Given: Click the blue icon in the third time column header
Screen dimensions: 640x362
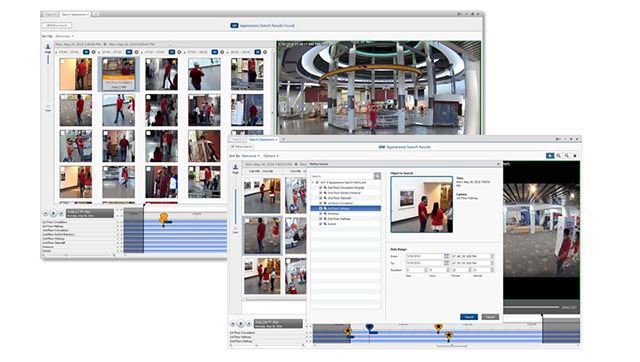Looking at the screenshot, I should pos(172,52).
